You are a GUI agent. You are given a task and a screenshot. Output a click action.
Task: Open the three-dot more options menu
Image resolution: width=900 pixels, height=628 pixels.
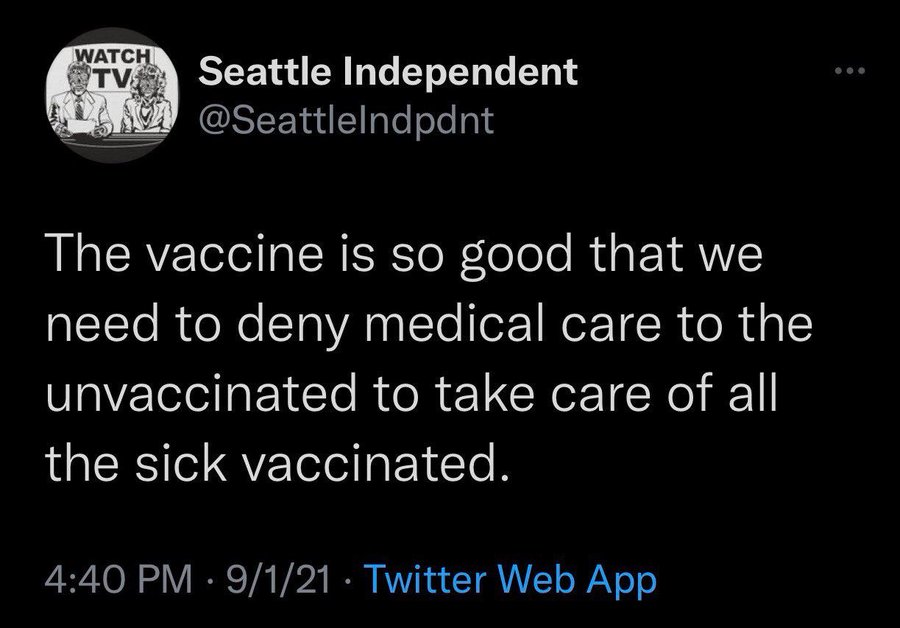click(849, 71)
